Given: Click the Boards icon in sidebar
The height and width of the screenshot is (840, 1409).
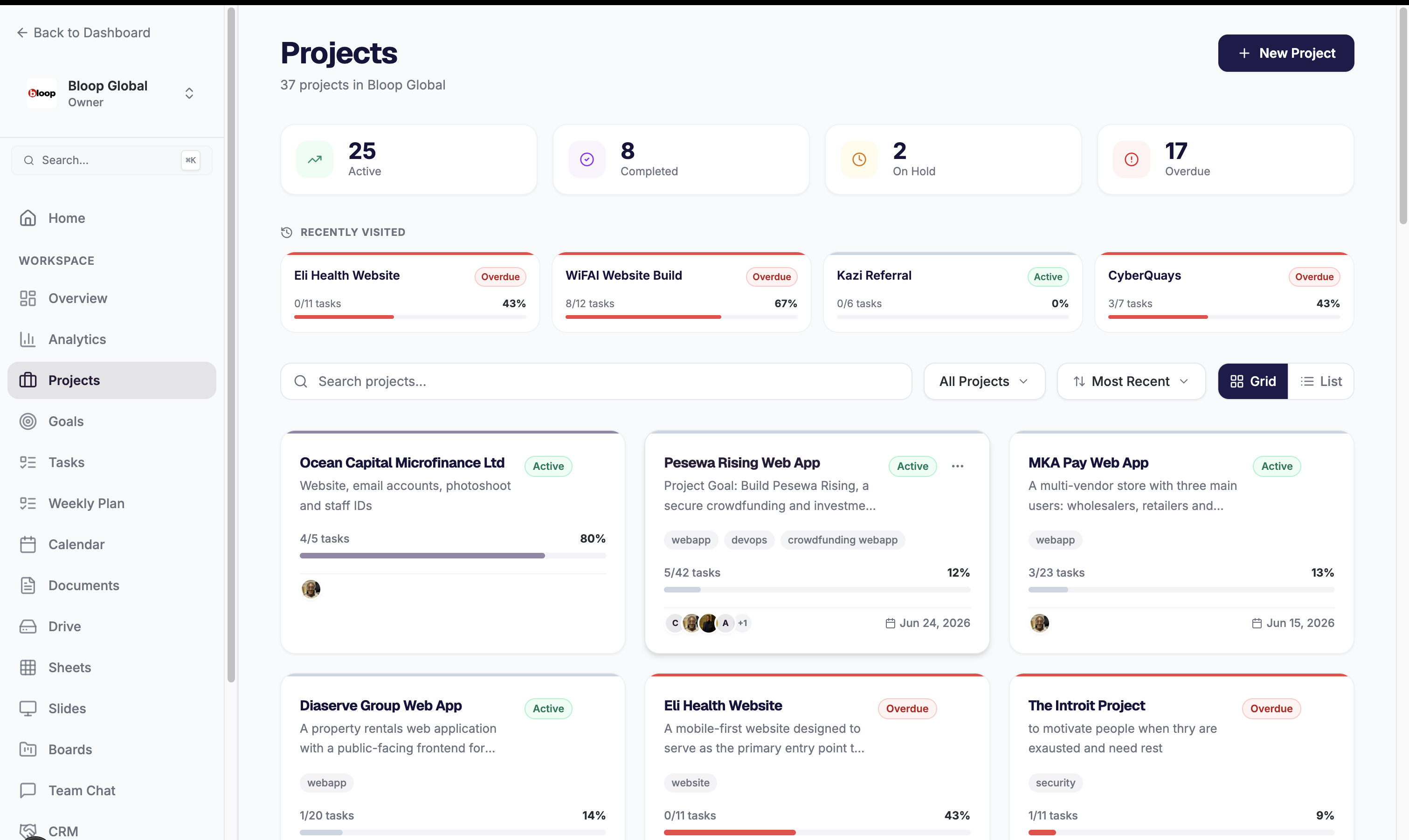Looking at the screenshot, I should (x=28, y=750).
